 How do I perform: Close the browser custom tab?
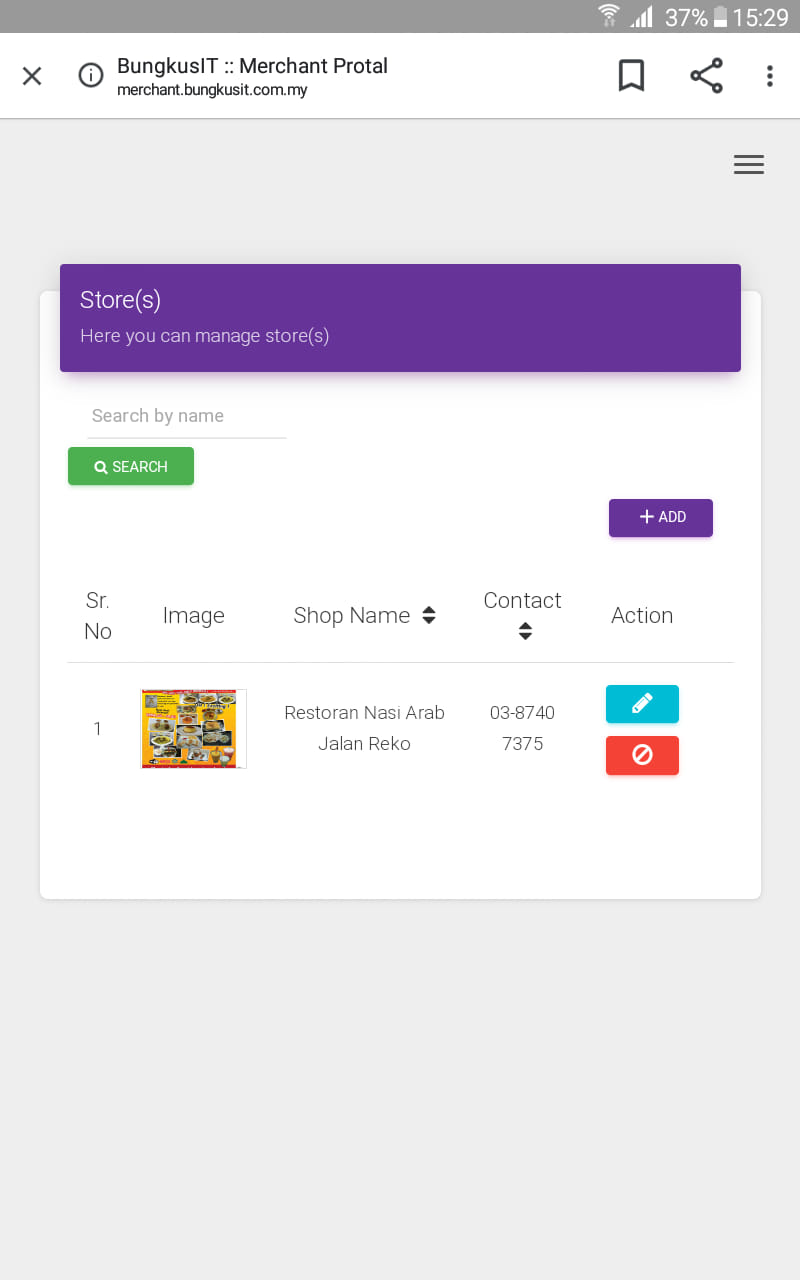32,76
